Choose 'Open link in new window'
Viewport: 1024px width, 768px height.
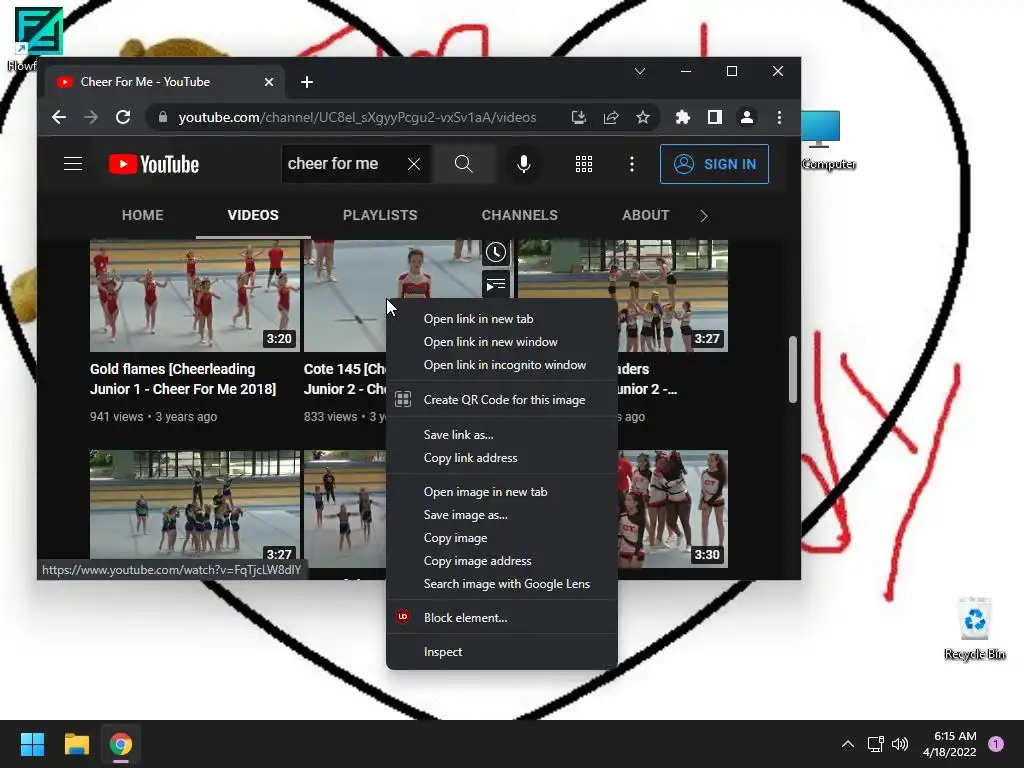click(x=502, y=342)
